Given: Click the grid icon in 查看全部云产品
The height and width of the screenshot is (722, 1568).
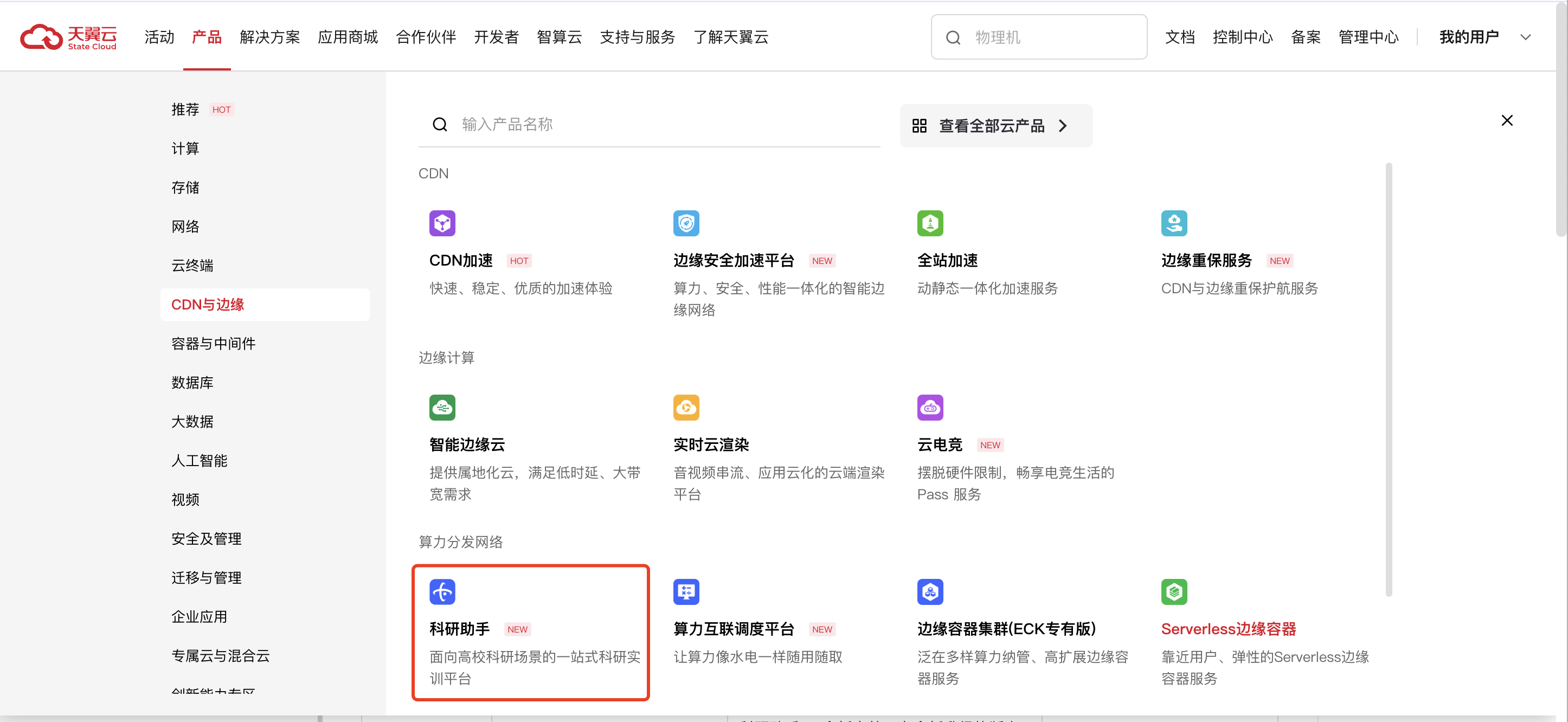Looking at the screenshot, I should coord(919,126).
